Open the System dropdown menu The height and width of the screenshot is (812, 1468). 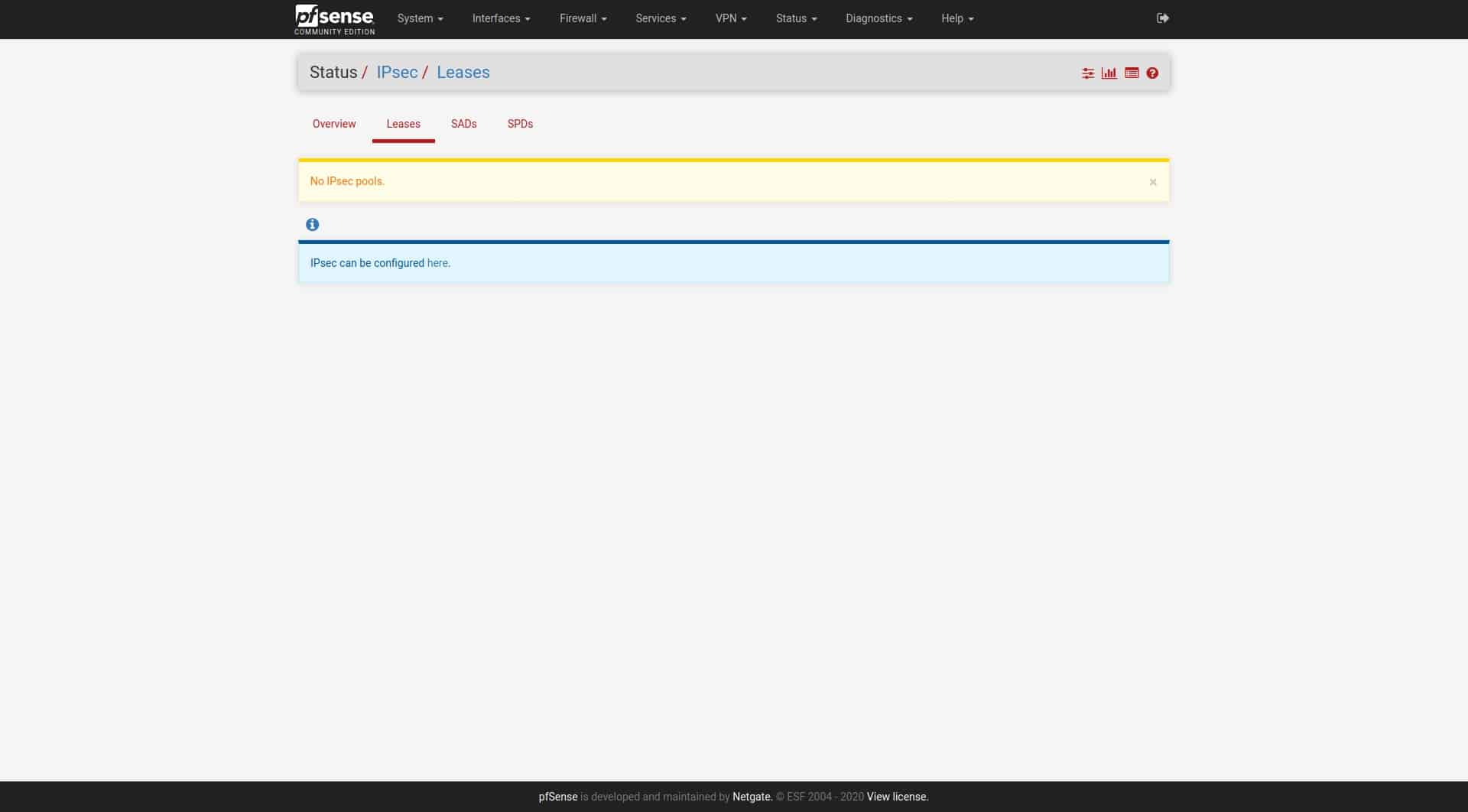420,18
